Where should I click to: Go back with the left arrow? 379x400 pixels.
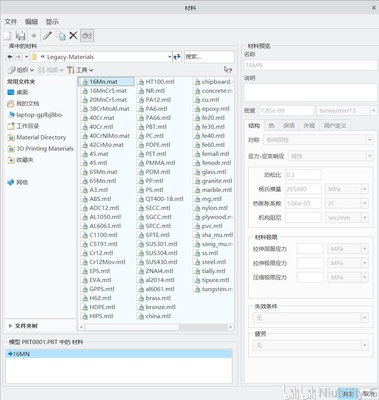[10, 57]
